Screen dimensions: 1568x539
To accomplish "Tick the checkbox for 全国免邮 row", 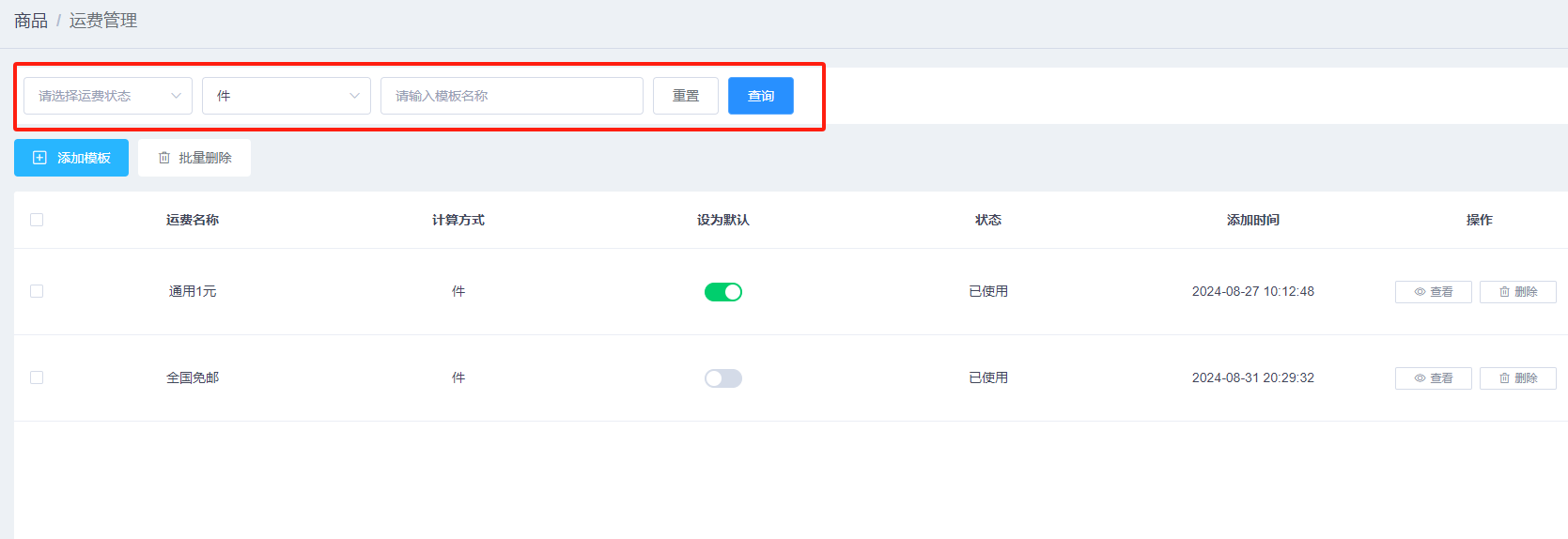I will click(37, 377).
